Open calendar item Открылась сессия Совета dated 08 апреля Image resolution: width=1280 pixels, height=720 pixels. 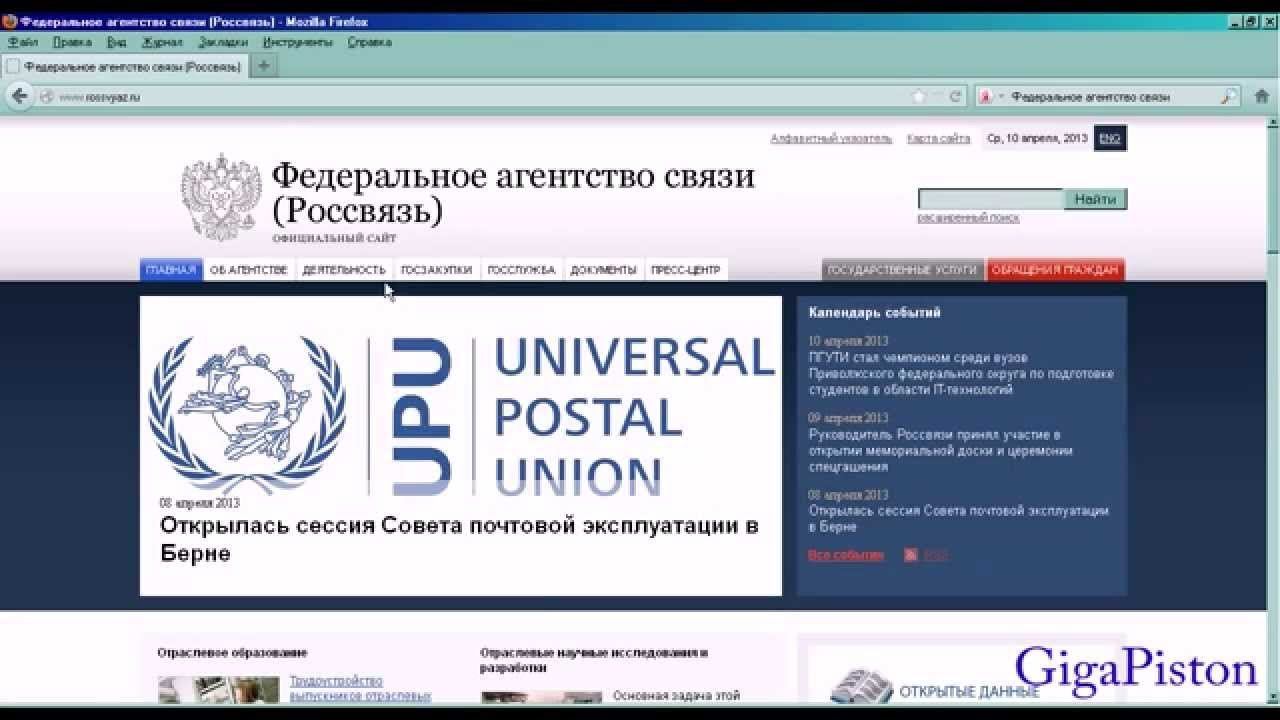[x=958, y=518]
